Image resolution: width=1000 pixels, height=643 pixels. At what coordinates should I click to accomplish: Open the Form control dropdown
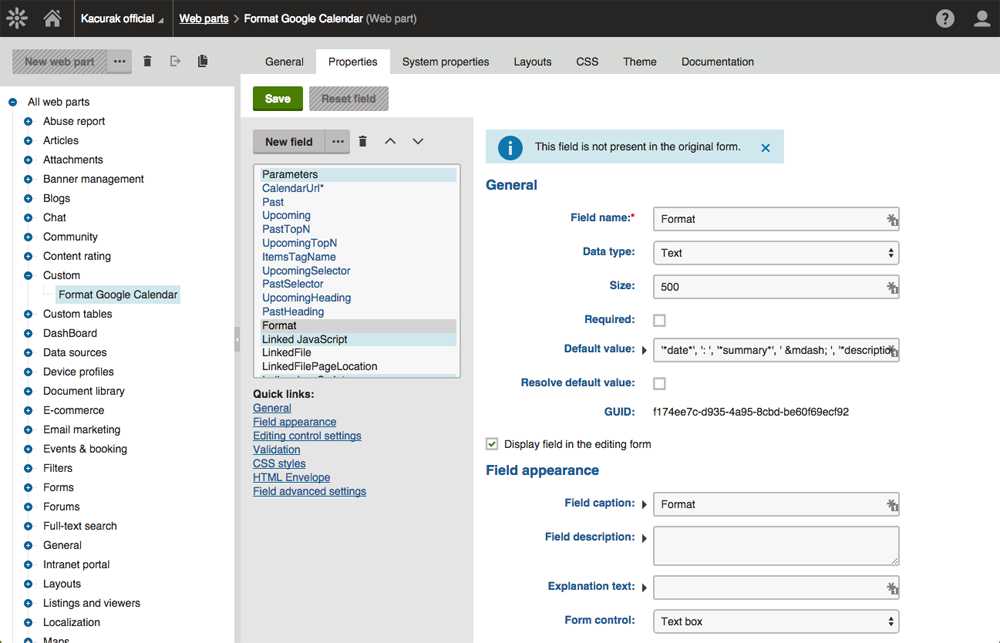click(x=775, y=621)
